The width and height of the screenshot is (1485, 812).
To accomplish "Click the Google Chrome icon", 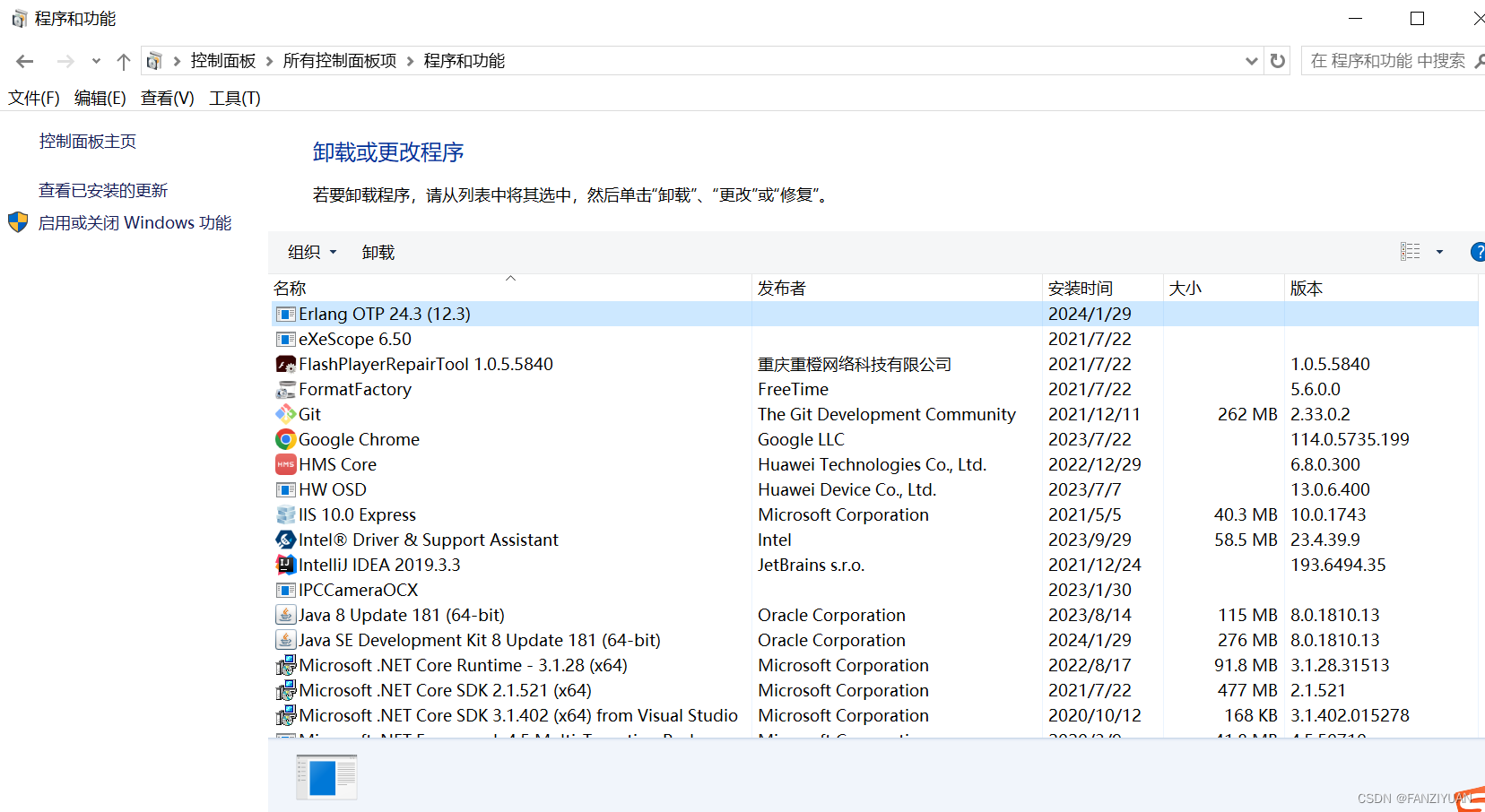I will (x=286, y=439).
